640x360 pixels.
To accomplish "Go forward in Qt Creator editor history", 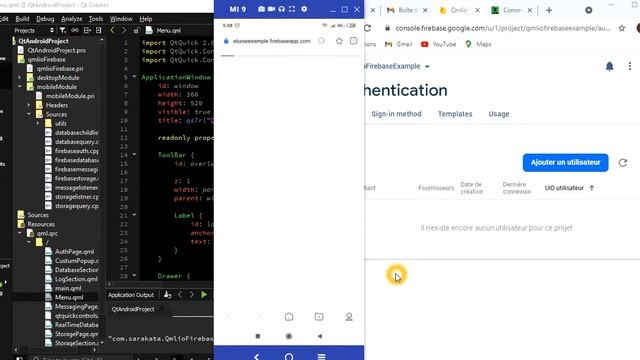I will [x=124, y=30].
